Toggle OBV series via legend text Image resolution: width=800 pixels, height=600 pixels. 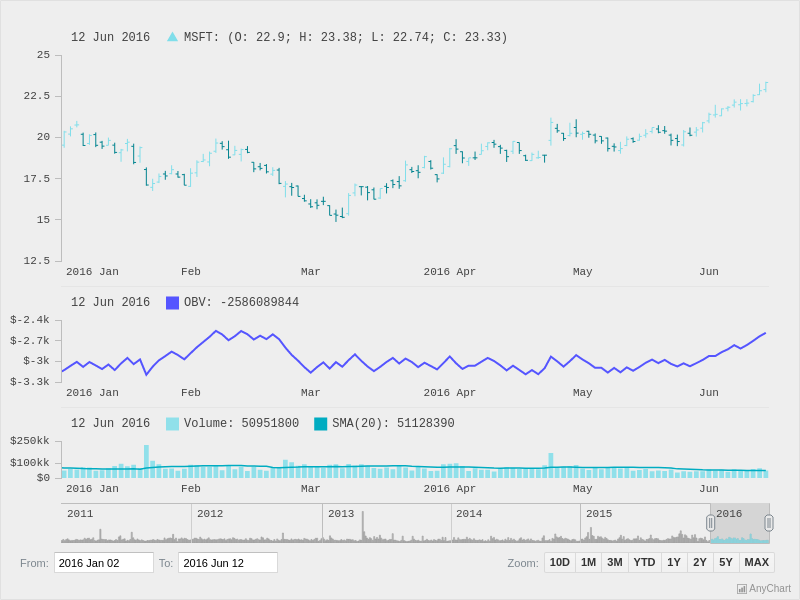pos(241,303)
